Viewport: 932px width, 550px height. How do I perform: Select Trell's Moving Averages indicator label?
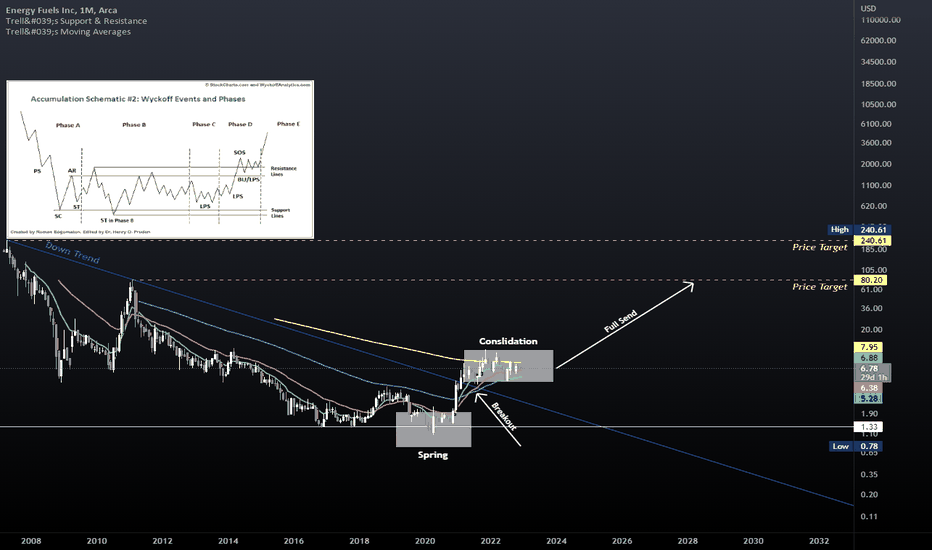(68, 32)
